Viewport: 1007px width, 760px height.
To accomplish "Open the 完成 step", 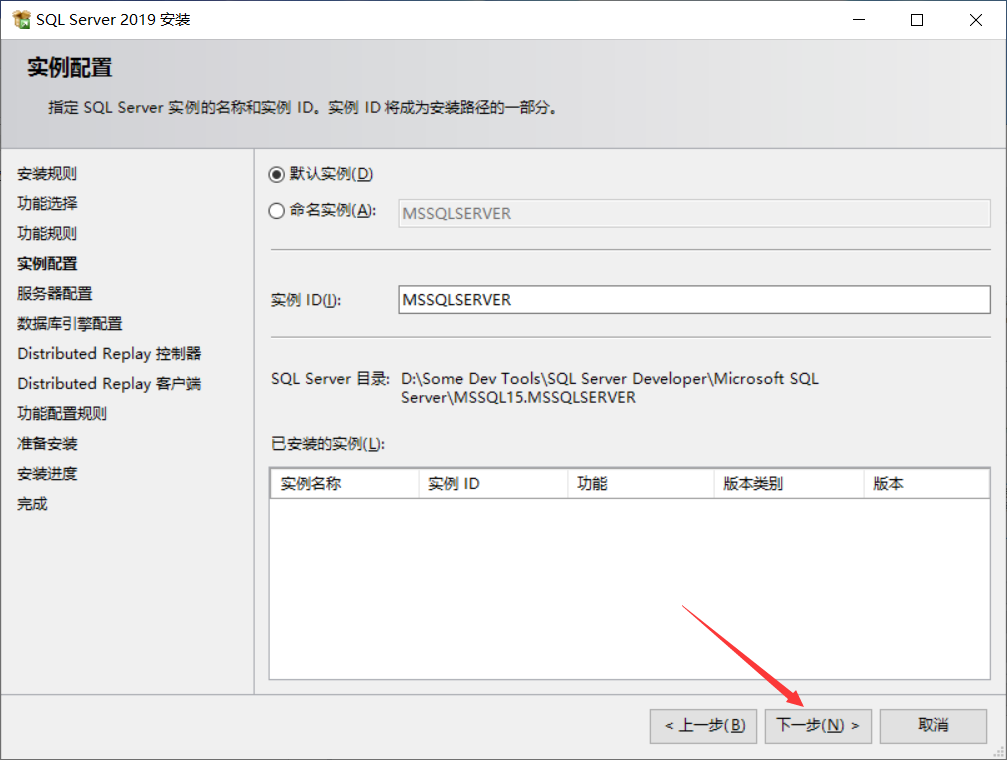I will coord(31,503).
